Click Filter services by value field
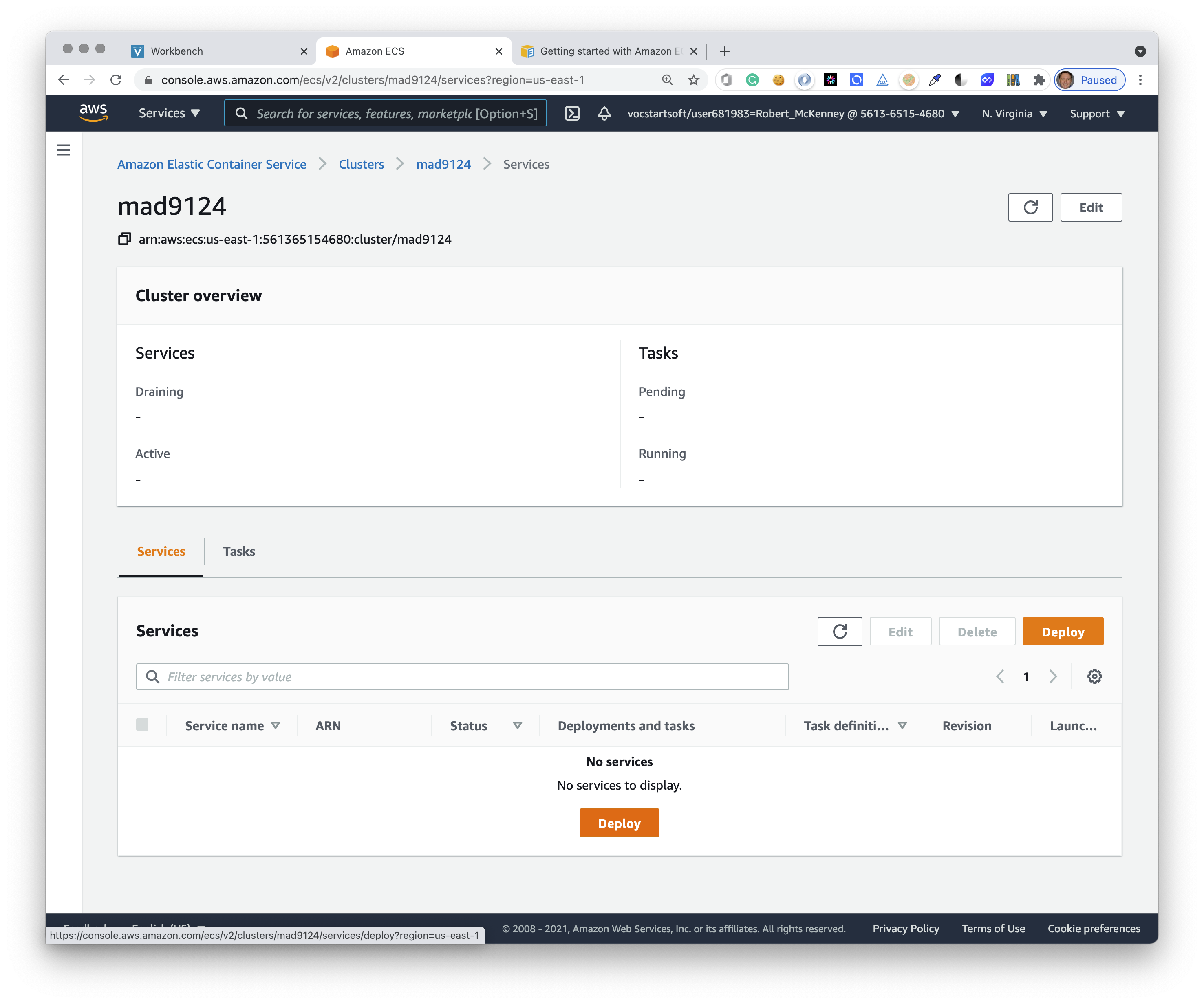 click(462, 677)
